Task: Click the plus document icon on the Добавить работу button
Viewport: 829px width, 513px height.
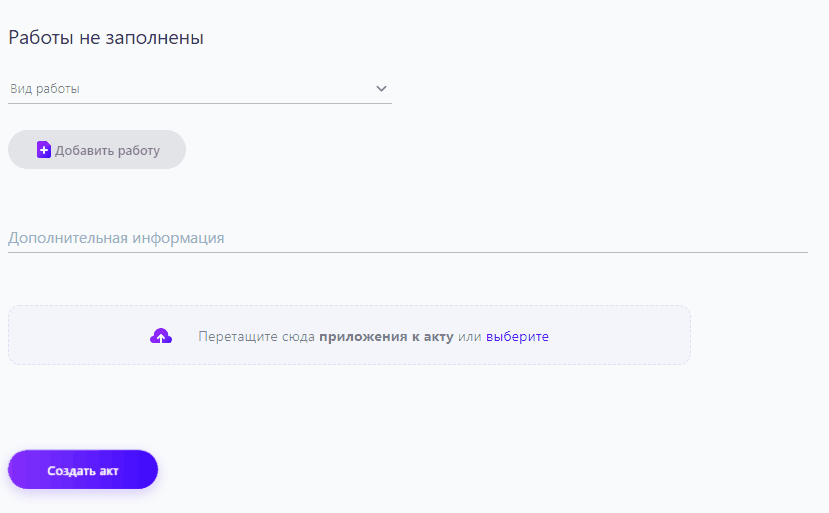Action: coord(43,150)
